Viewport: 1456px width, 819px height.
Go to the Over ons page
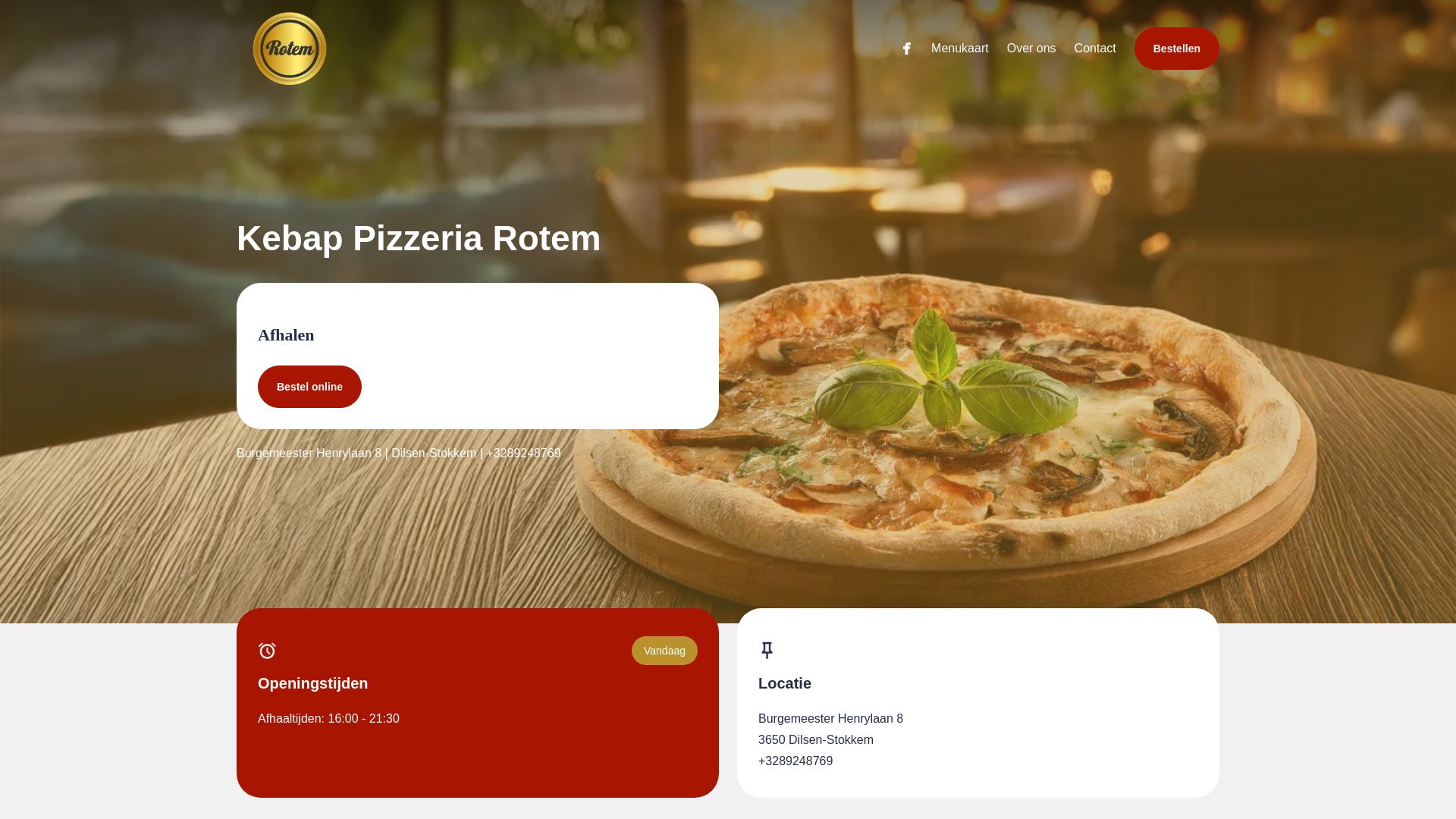coord(1031,49)
